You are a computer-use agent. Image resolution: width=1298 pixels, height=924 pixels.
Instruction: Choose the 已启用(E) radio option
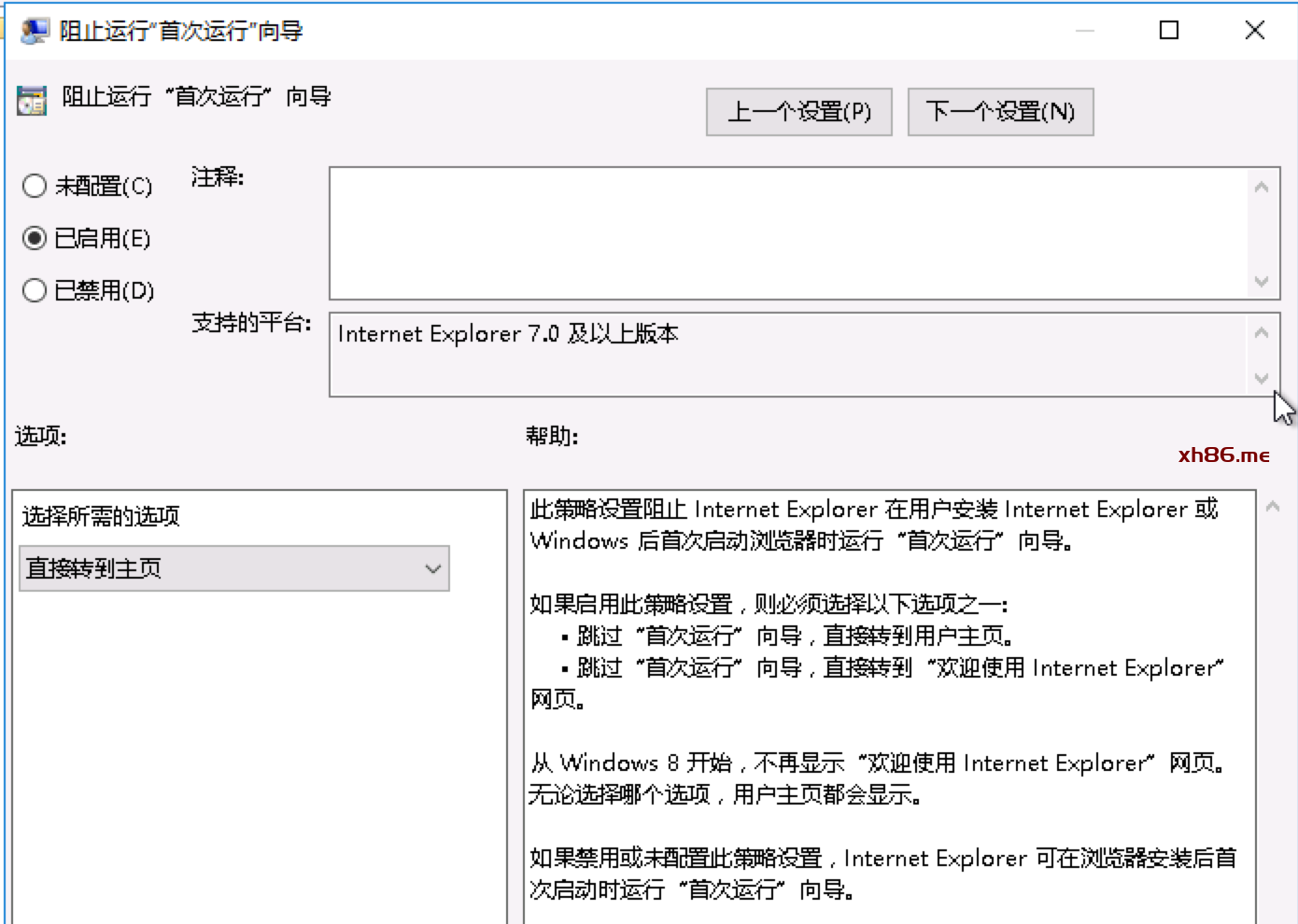tap(35, 238)
